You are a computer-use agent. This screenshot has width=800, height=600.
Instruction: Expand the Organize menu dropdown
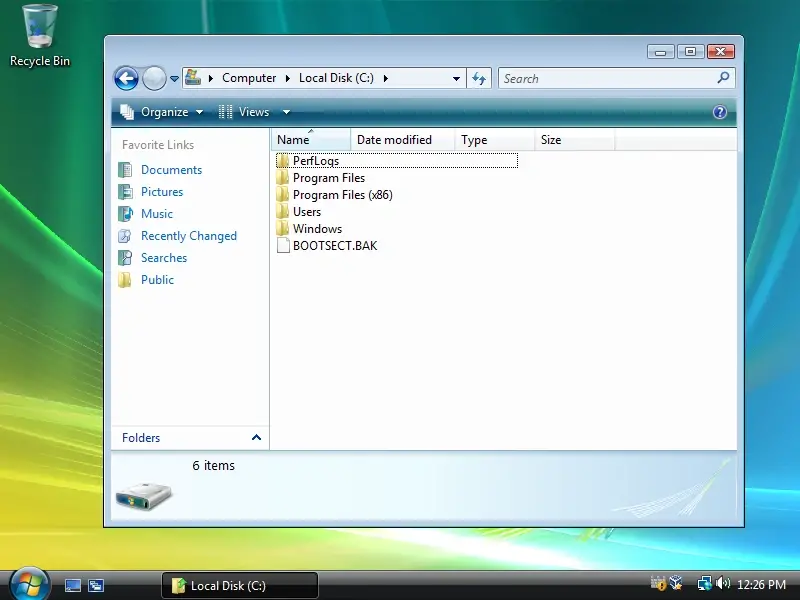[199, 112]
